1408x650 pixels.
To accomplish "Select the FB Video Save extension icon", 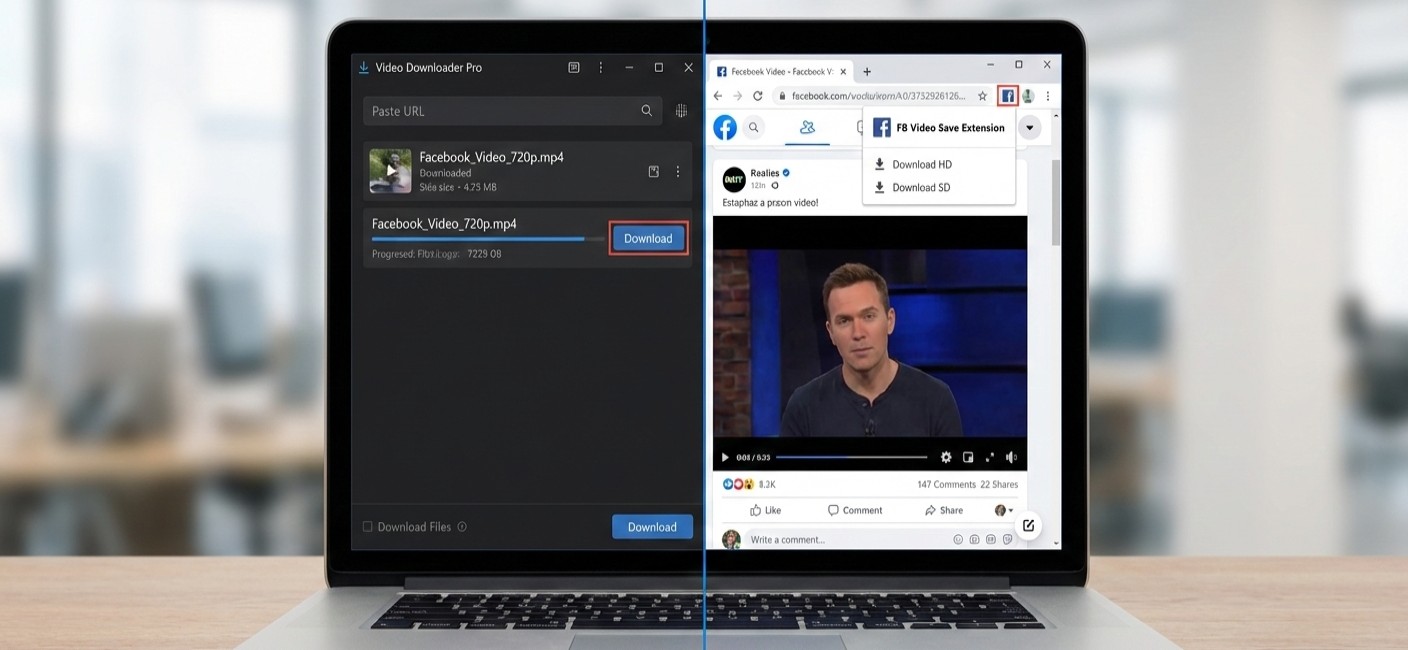I will point(1008,95).
